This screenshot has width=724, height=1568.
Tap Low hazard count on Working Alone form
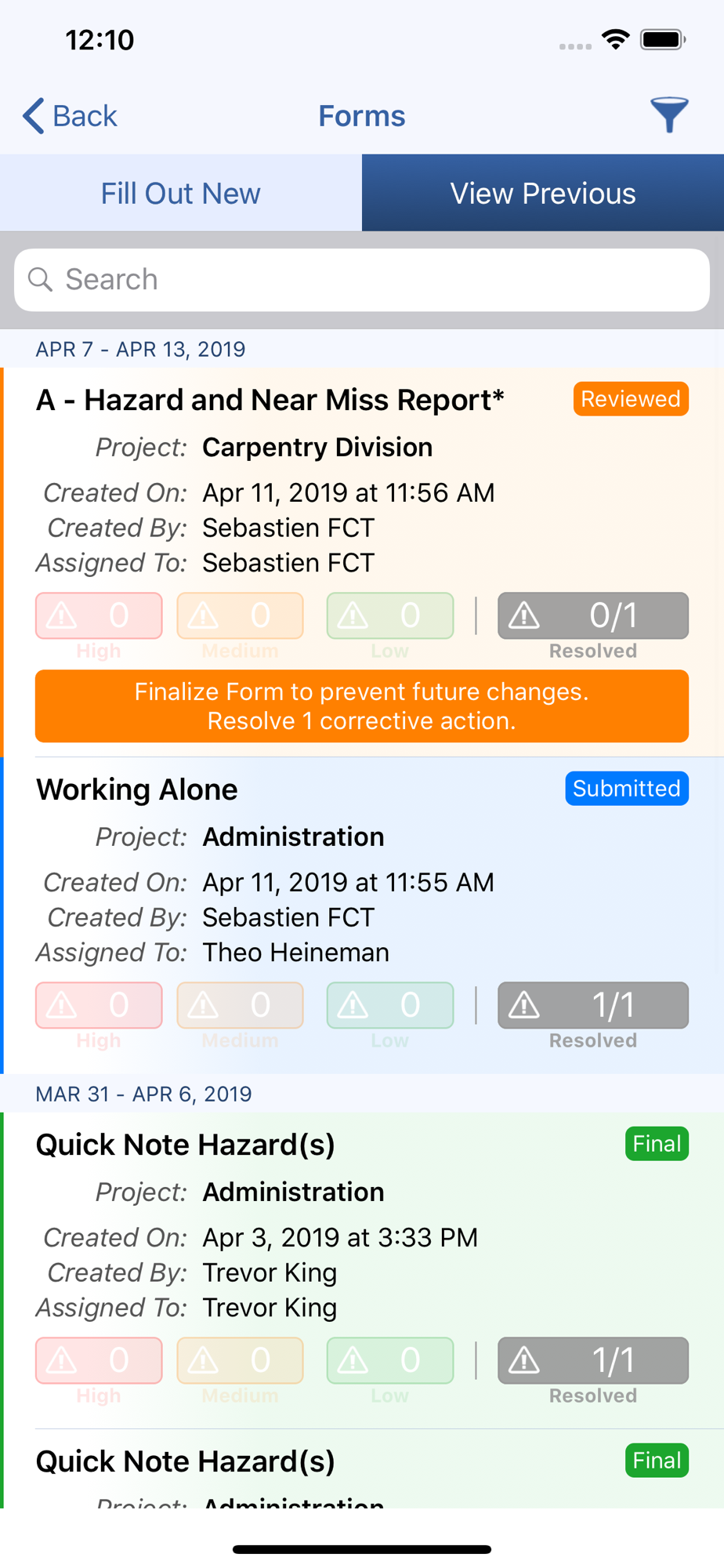(390, 1005)
